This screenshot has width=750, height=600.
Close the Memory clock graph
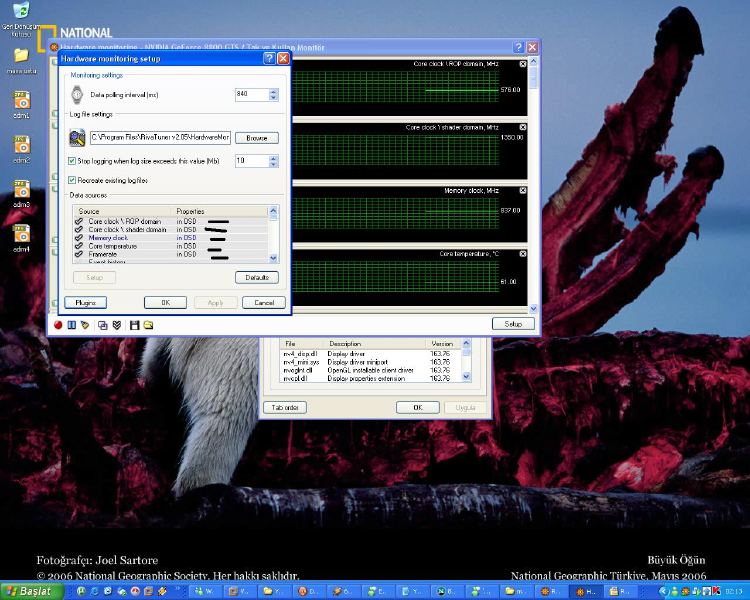(x=523, y=190)
